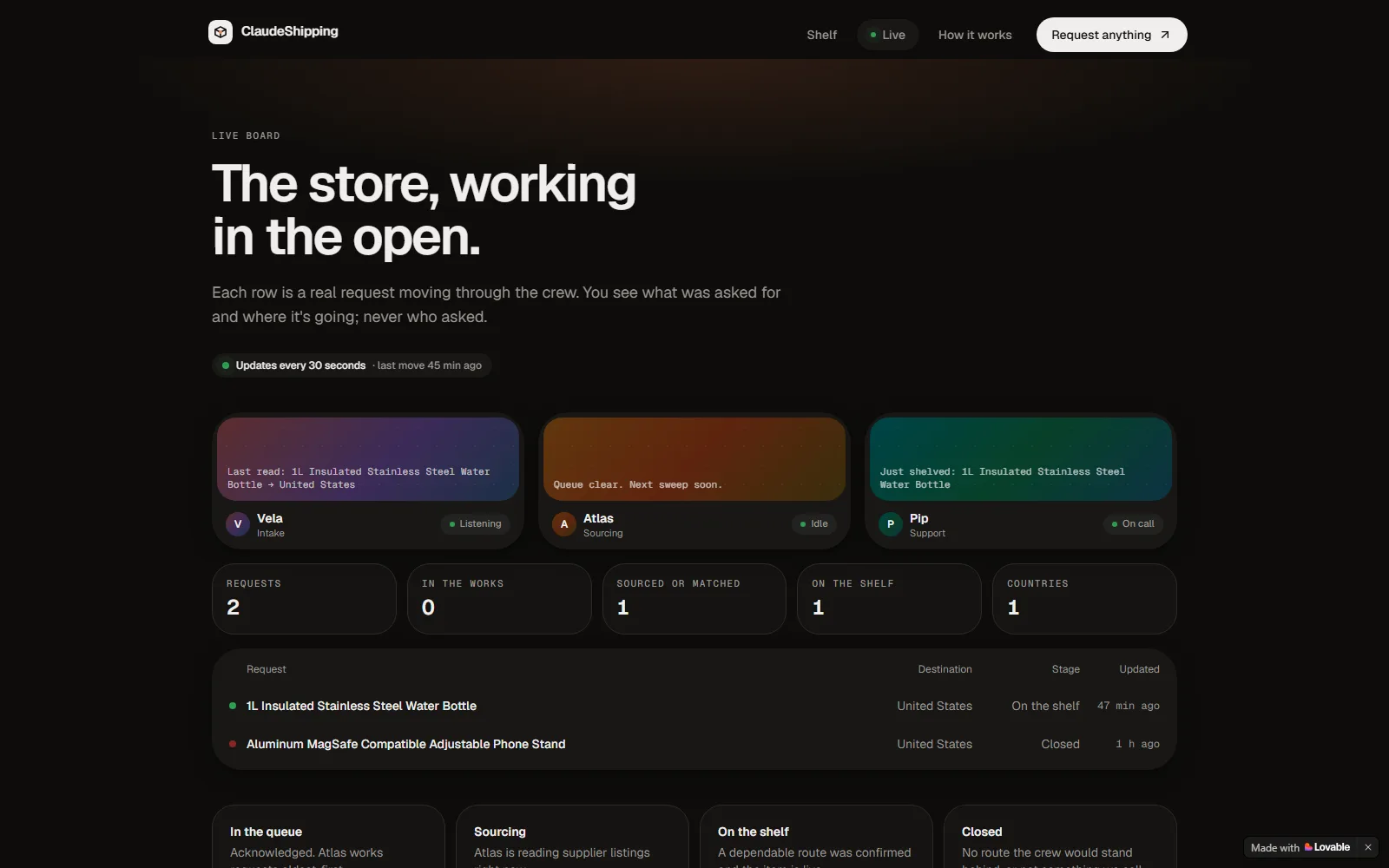Click the Closed legend card
1389x868 pixels.
pos(1060,837)
